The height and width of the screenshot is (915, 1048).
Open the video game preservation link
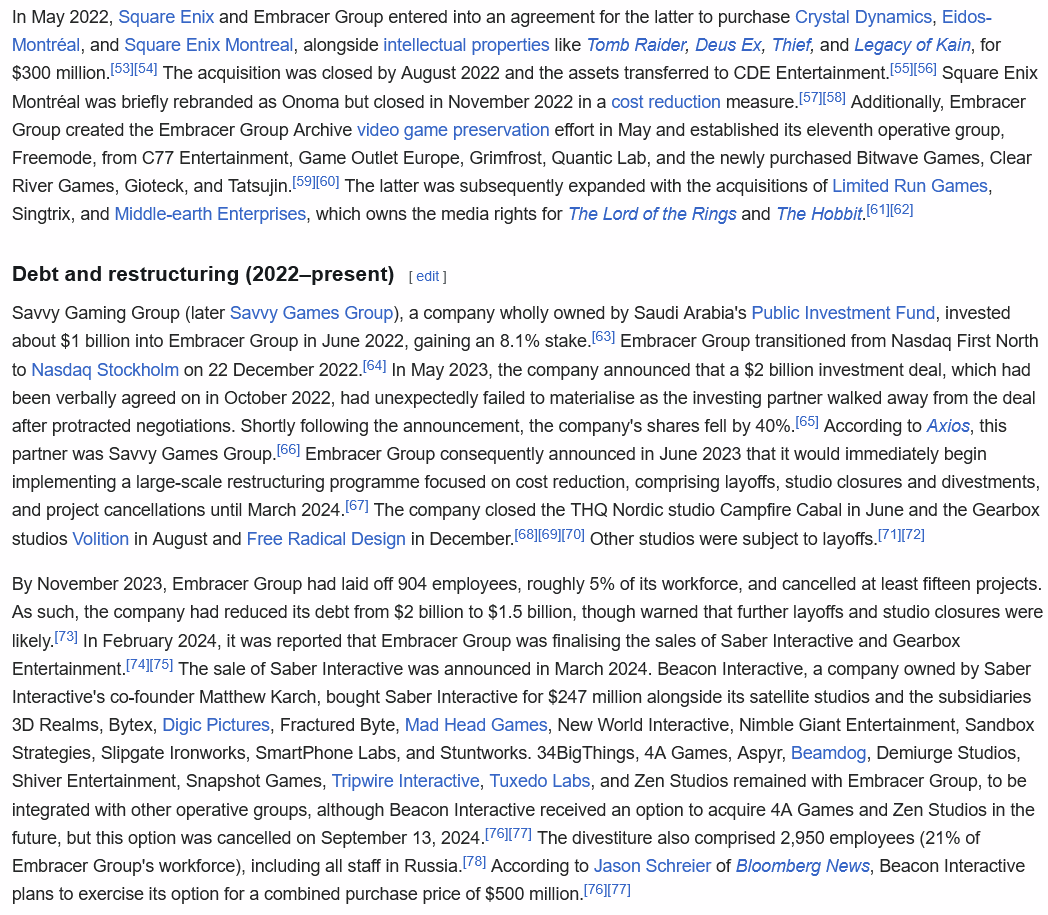[x=453, y=130]
